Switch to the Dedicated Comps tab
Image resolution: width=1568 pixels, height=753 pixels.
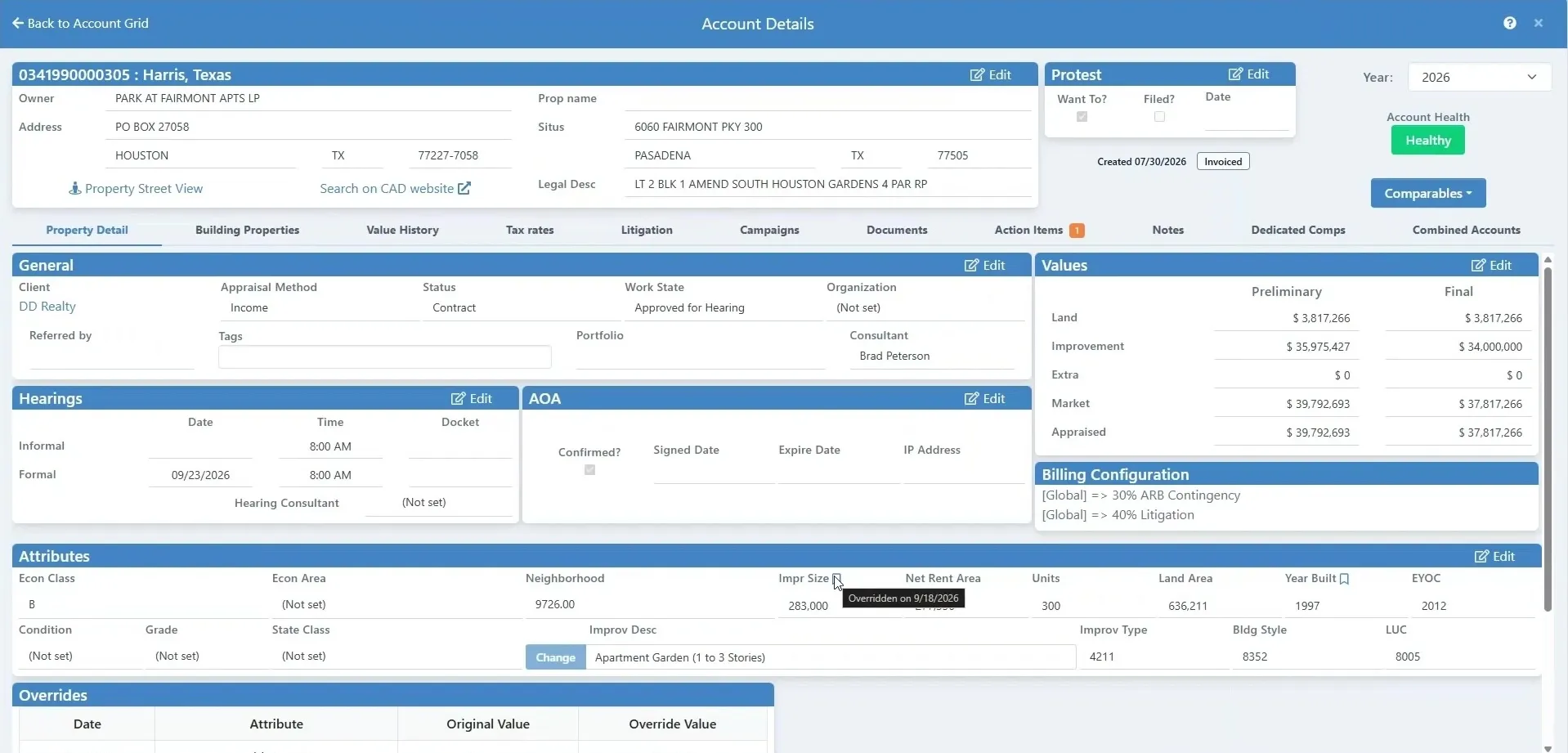click(x=1297, y=230)
